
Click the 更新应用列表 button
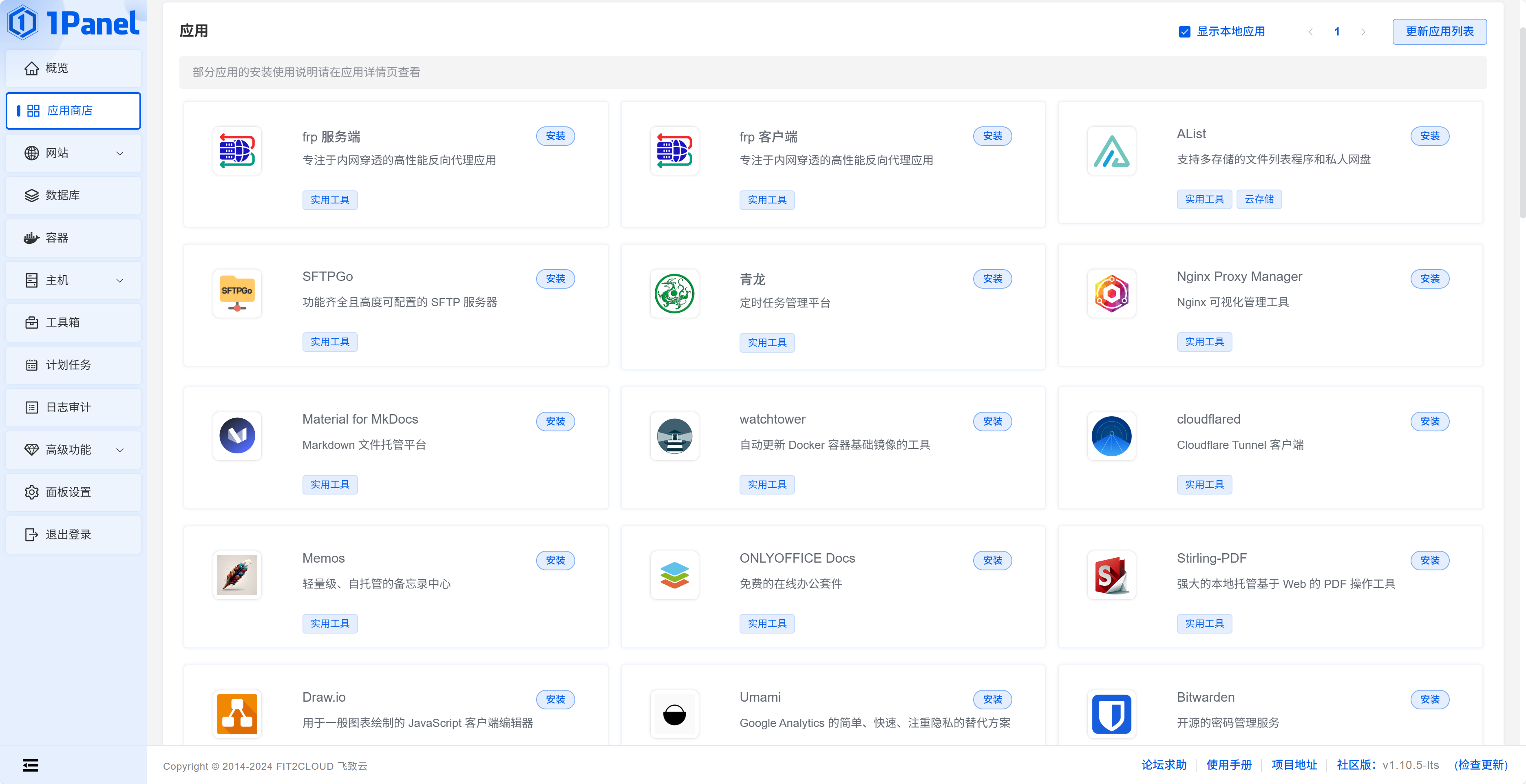pos(1439,32)
